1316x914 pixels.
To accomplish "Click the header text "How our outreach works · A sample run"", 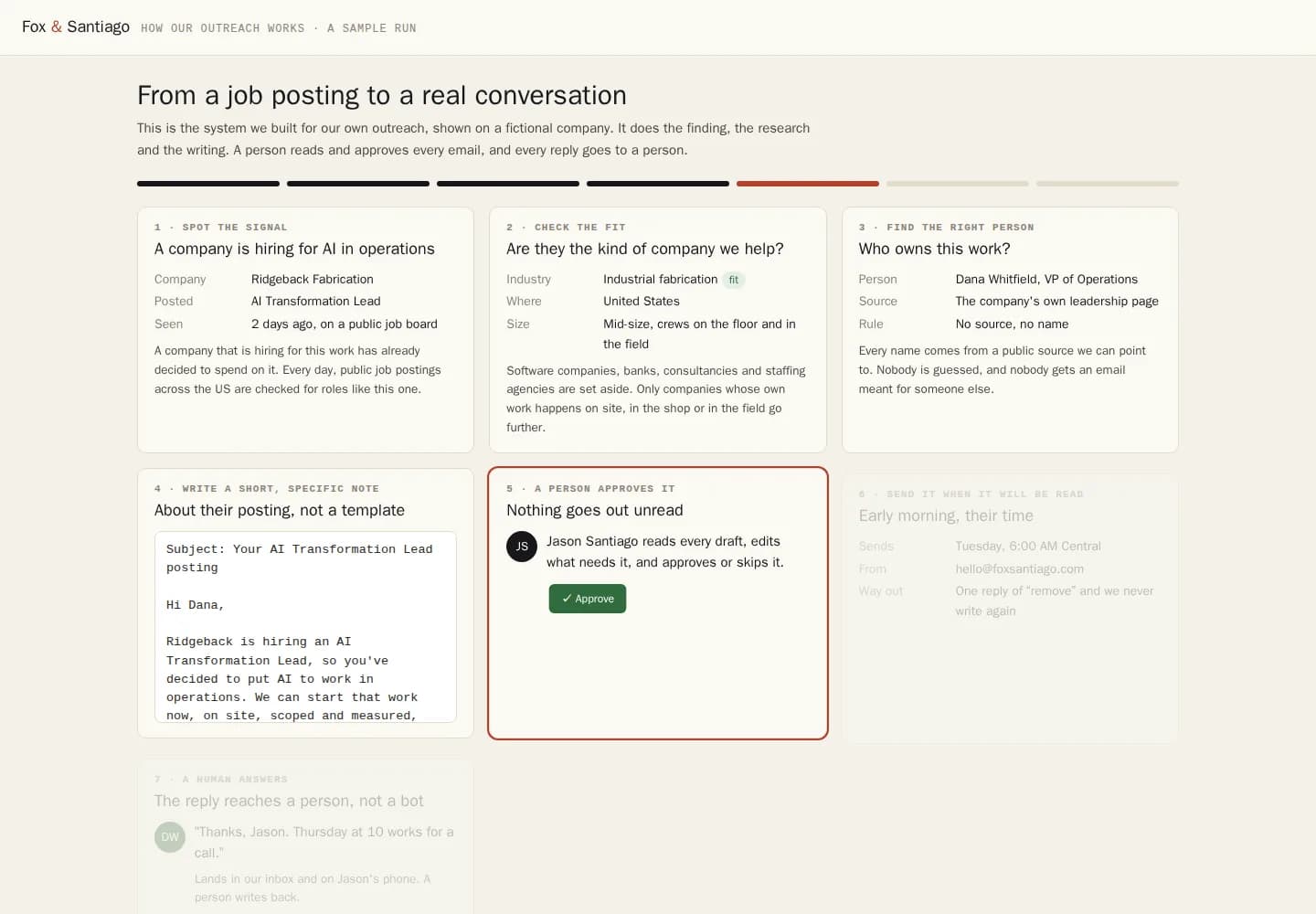I will point(279,28).
